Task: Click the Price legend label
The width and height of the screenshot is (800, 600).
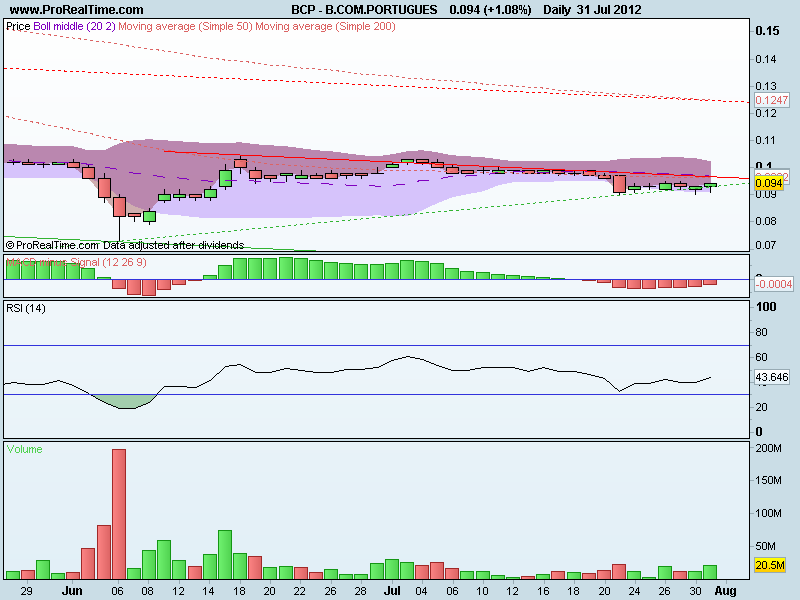Action: click(x=18, y=26)
